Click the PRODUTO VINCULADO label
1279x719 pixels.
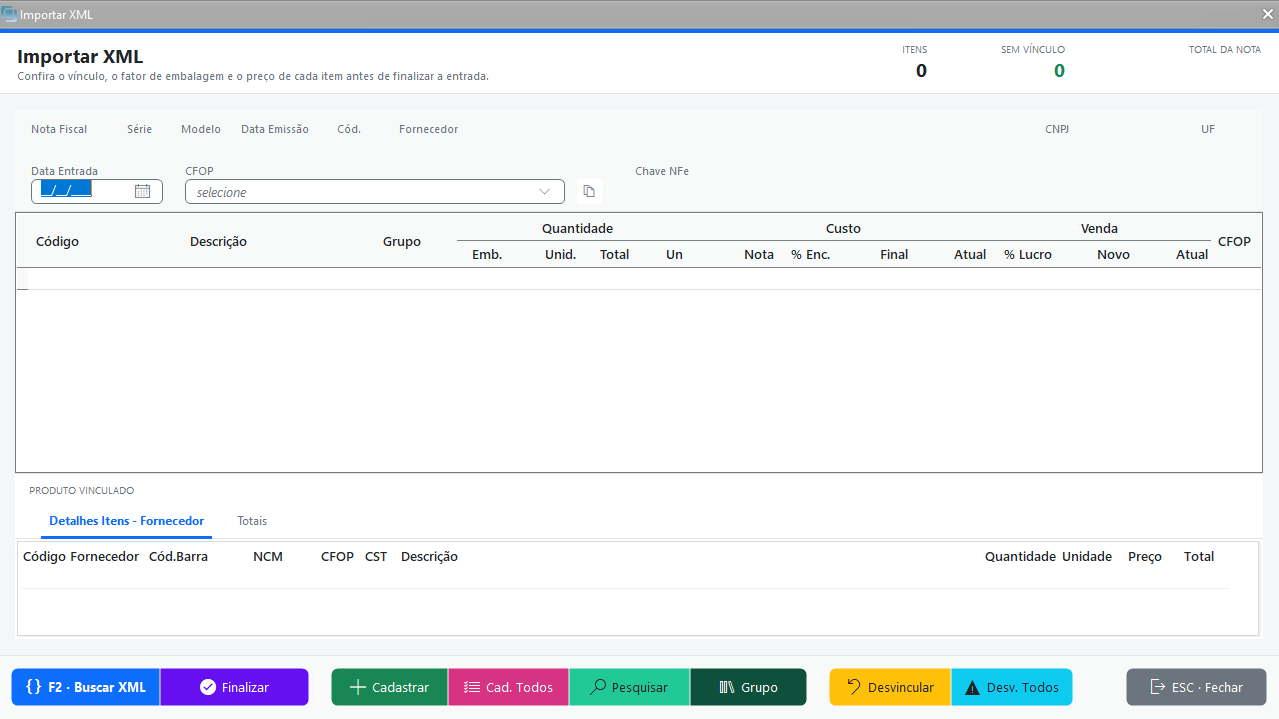tap(81, 491)
